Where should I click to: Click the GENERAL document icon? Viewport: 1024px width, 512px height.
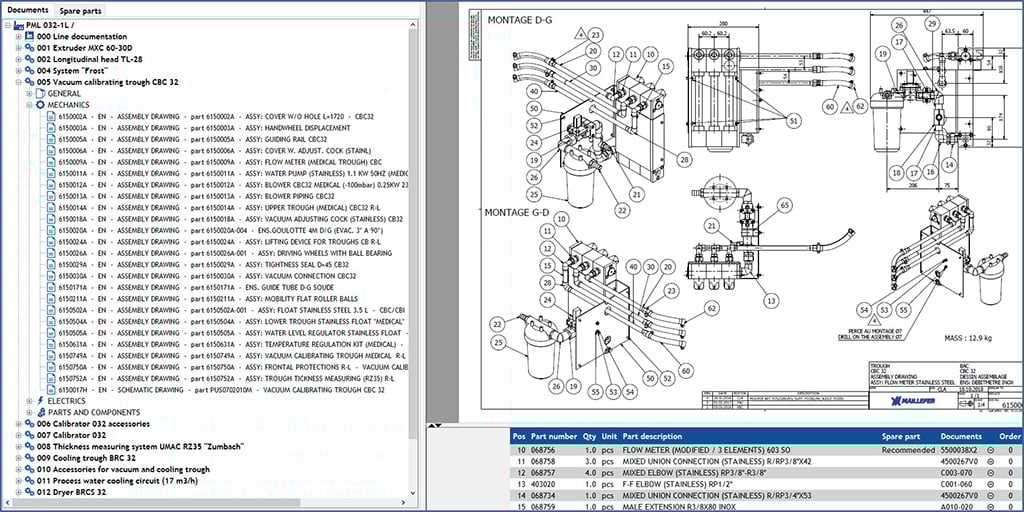40,93
